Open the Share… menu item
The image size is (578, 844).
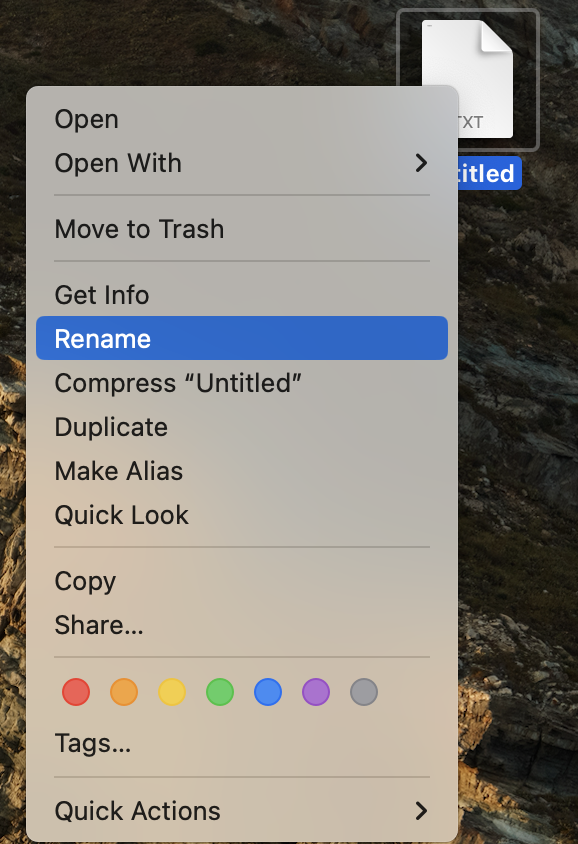click(x=242, y=625)
